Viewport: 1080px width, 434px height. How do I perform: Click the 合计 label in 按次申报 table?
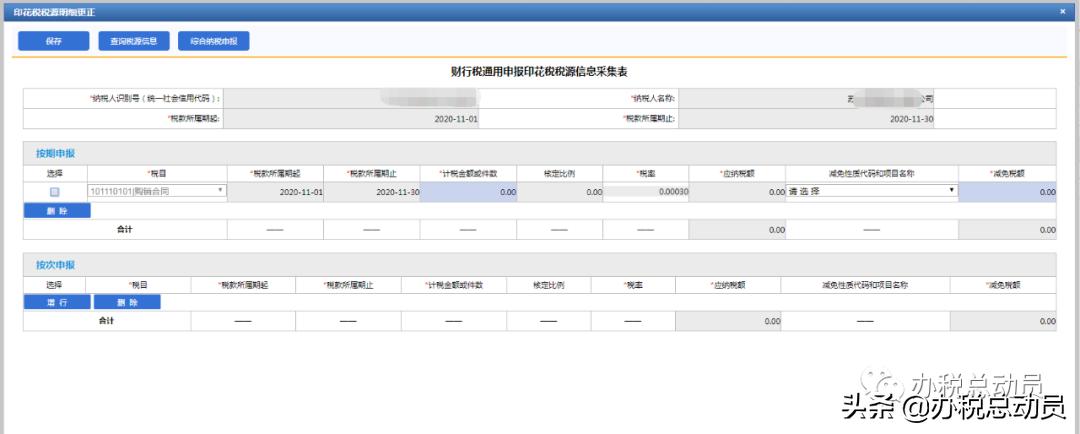(x=106, y=321)
